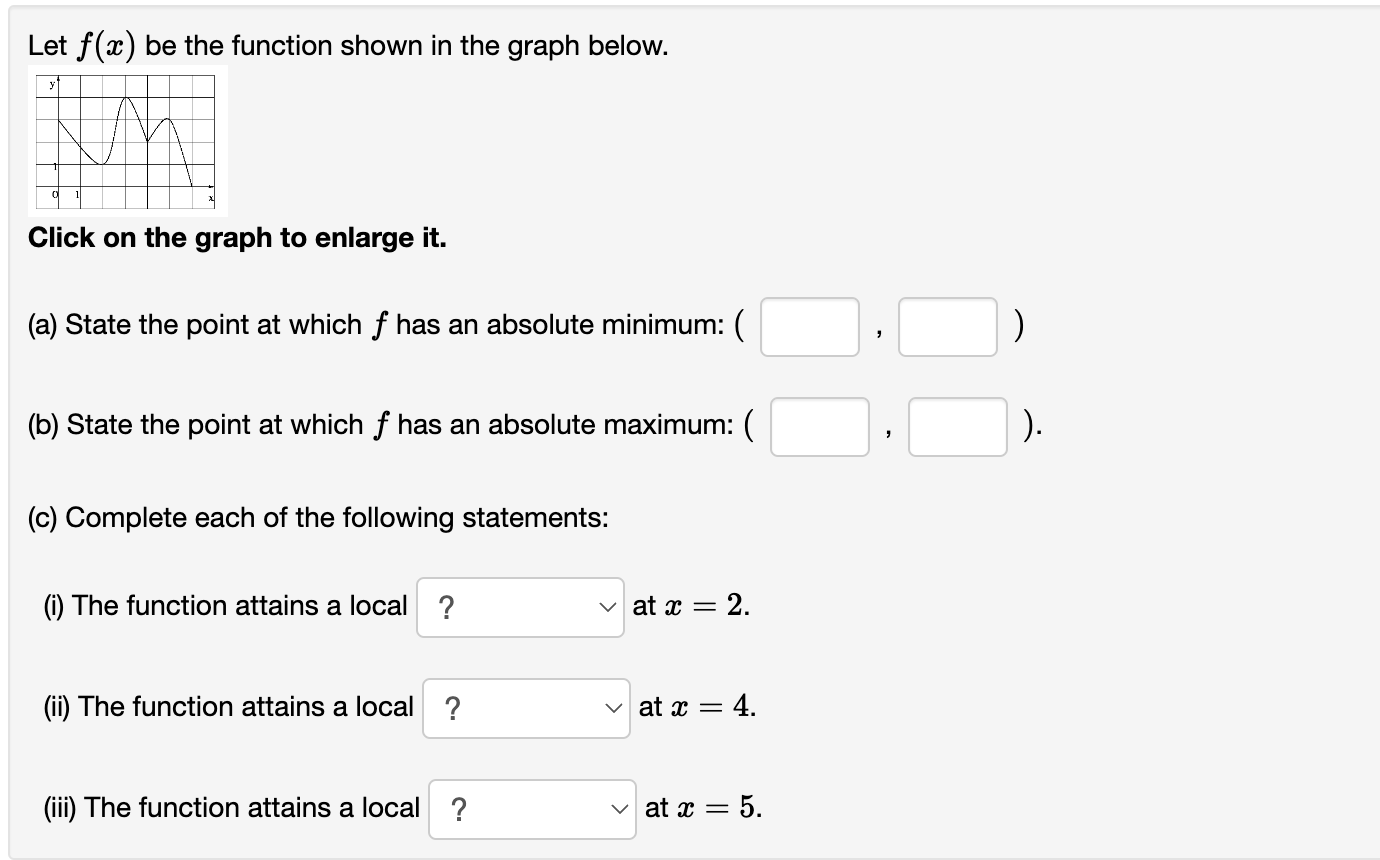Click the chevron icon on the third dropdown
1380x860 pixels.
tap(620, 808)
